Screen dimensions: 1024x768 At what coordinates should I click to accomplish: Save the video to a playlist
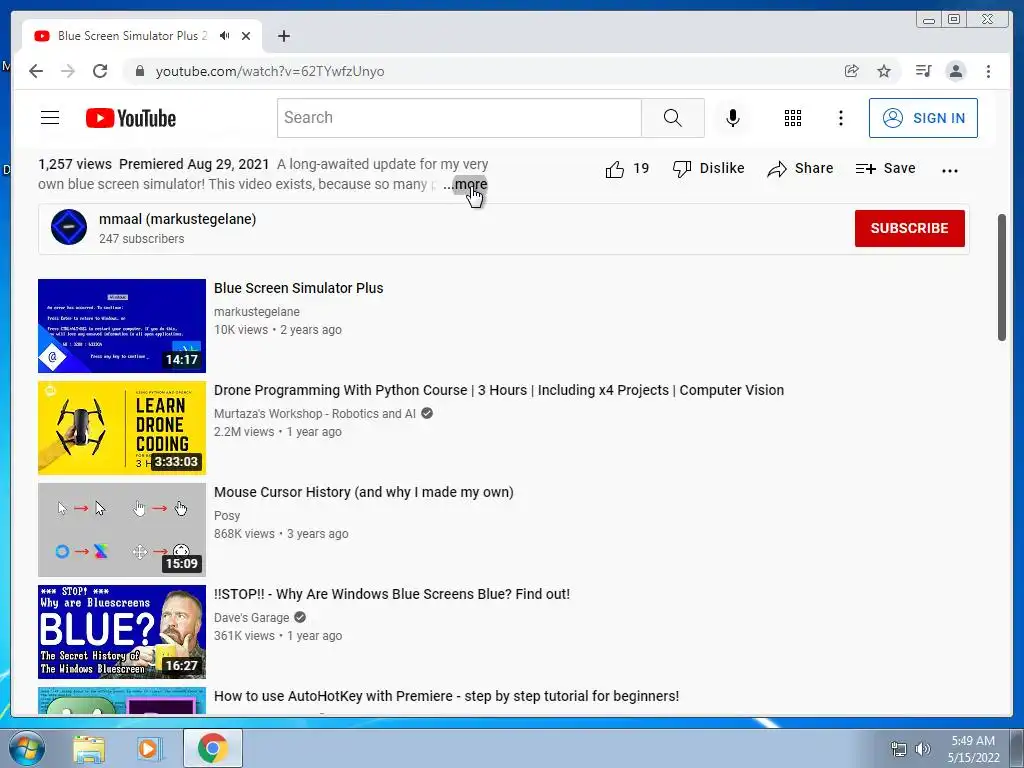886,168
